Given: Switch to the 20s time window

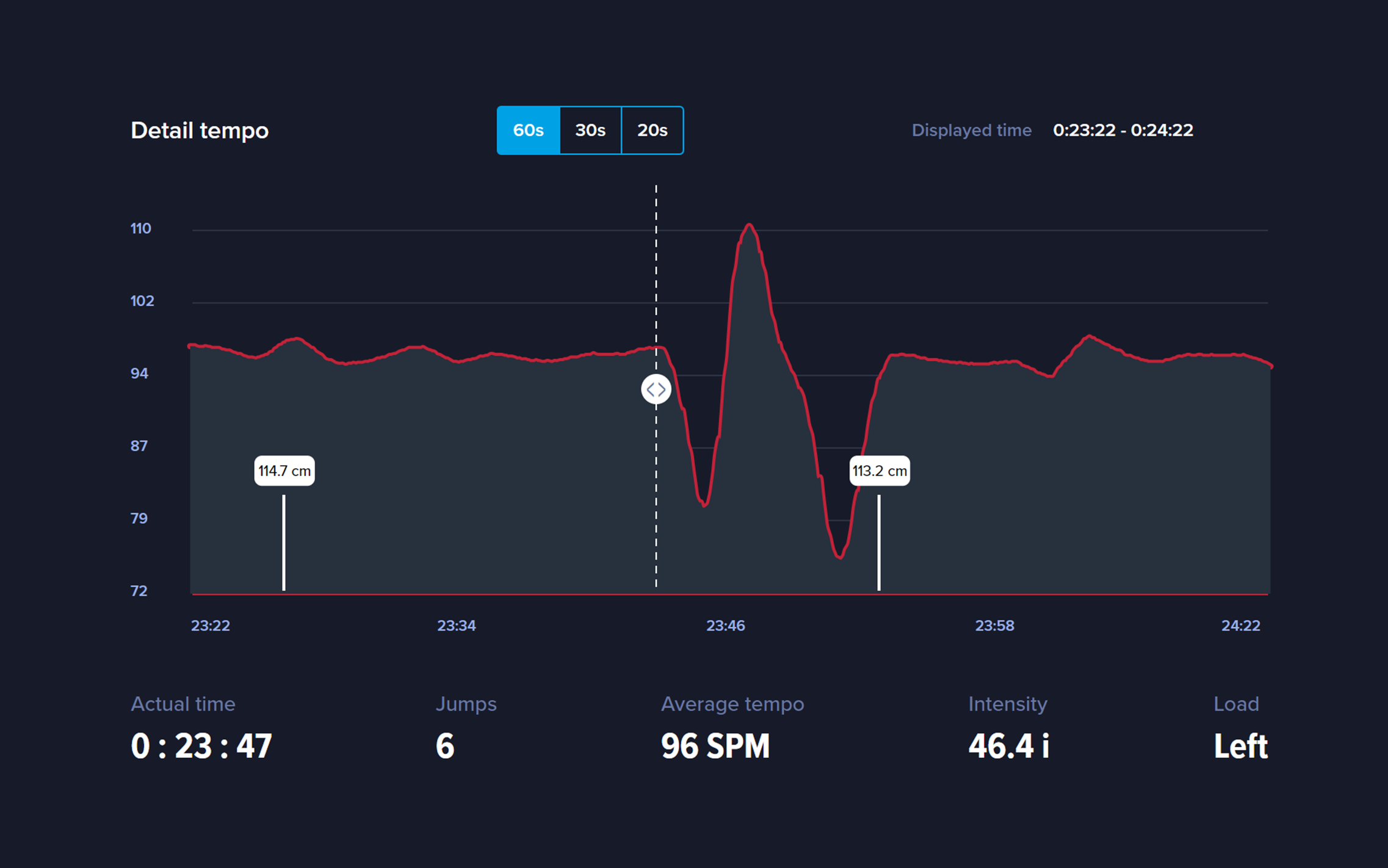Looking at the screenshot, I should (652, 130).
